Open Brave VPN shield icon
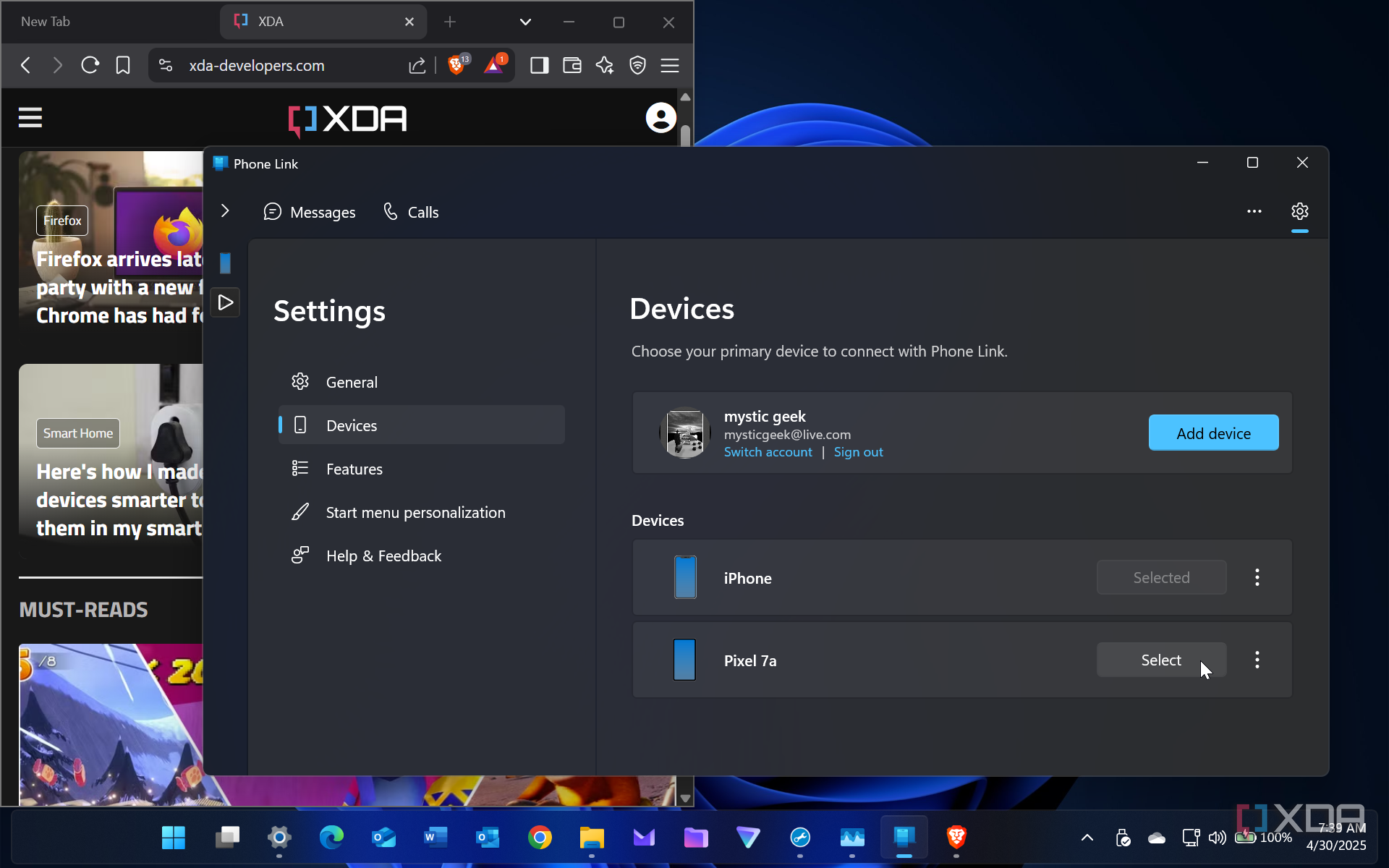The image size is (1389, 868). (x=637, y=65)
